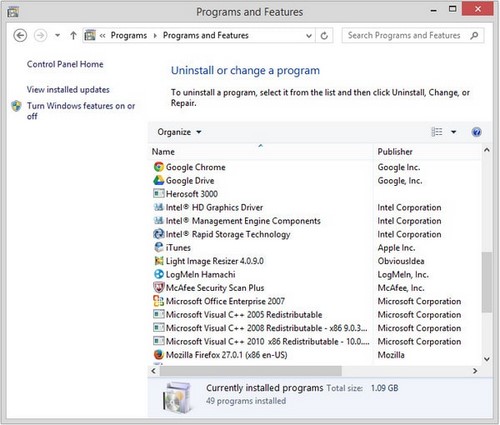Select Intel Management Engine Components icon

click(x=158, y=220)
